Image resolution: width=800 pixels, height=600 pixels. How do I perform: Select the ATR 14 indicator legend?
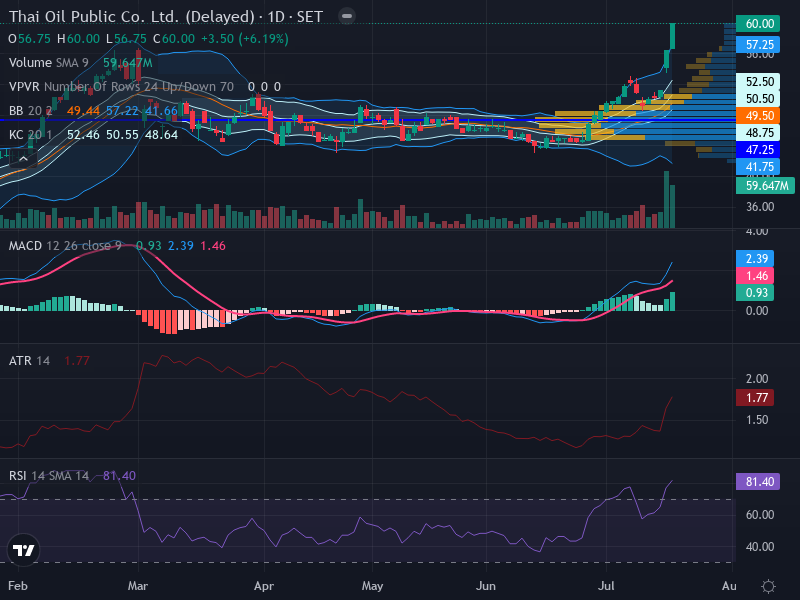(29, 361)
